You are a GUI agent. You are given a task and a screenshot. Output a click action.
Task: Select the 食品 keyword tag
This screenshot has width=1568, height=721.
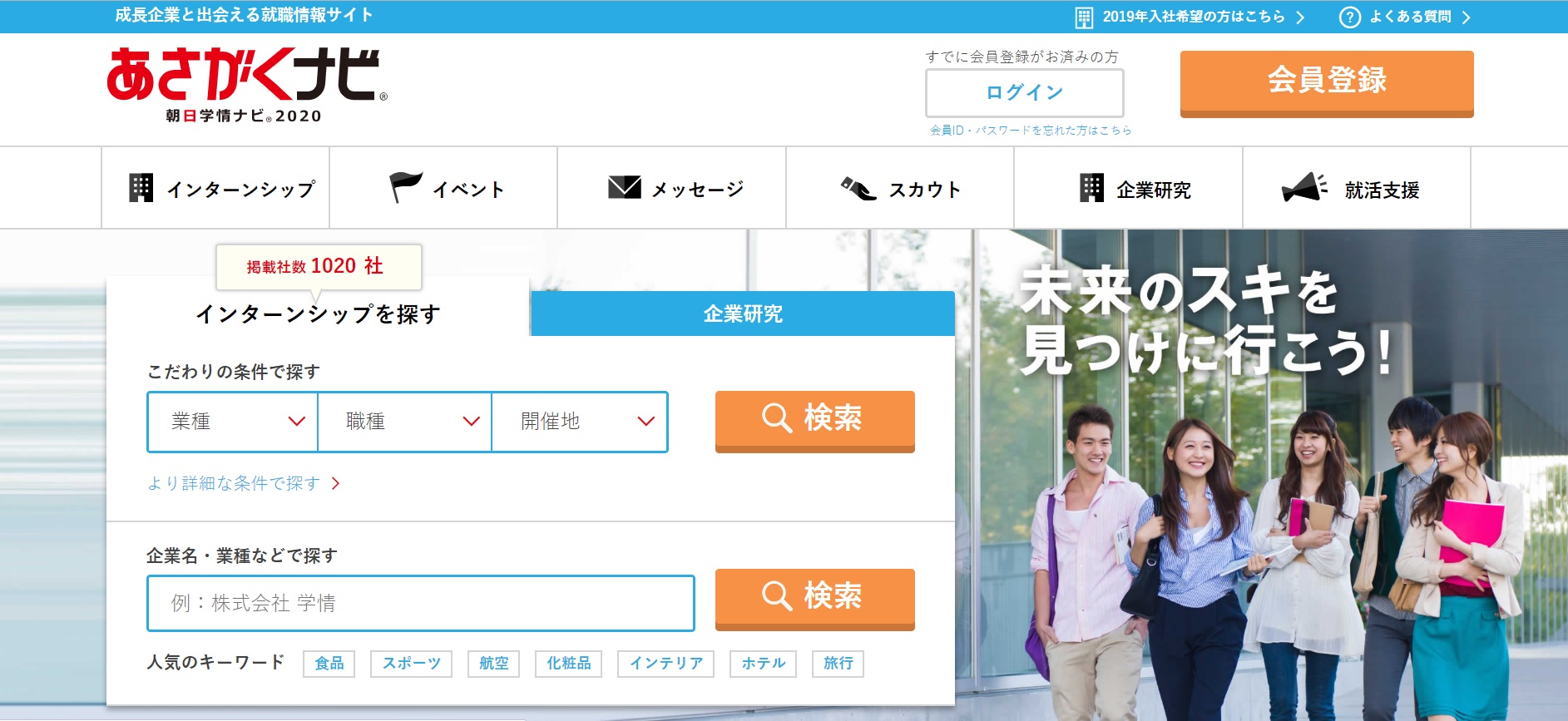pyautogui.click(x=329, y=664)
